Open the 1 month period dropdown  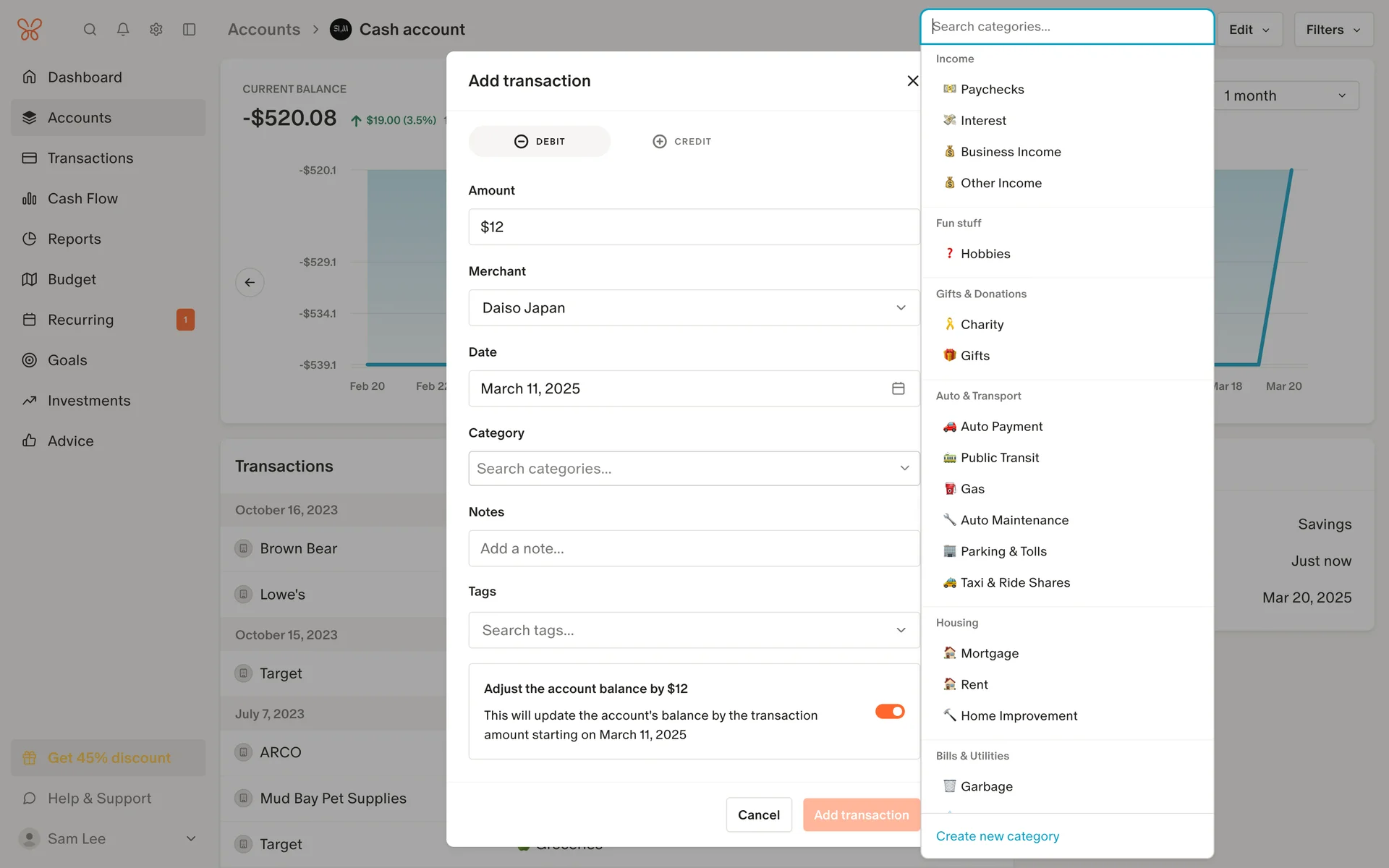tap(1285, 95)
